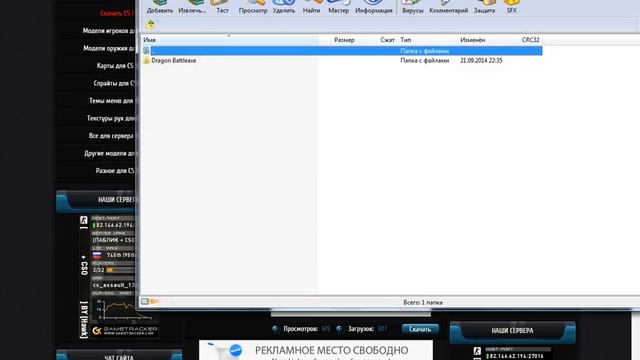Click the Добавить toolbar icon in WinRAR
640x360 pixels.
pyautogui.click(x=160, y=7)
